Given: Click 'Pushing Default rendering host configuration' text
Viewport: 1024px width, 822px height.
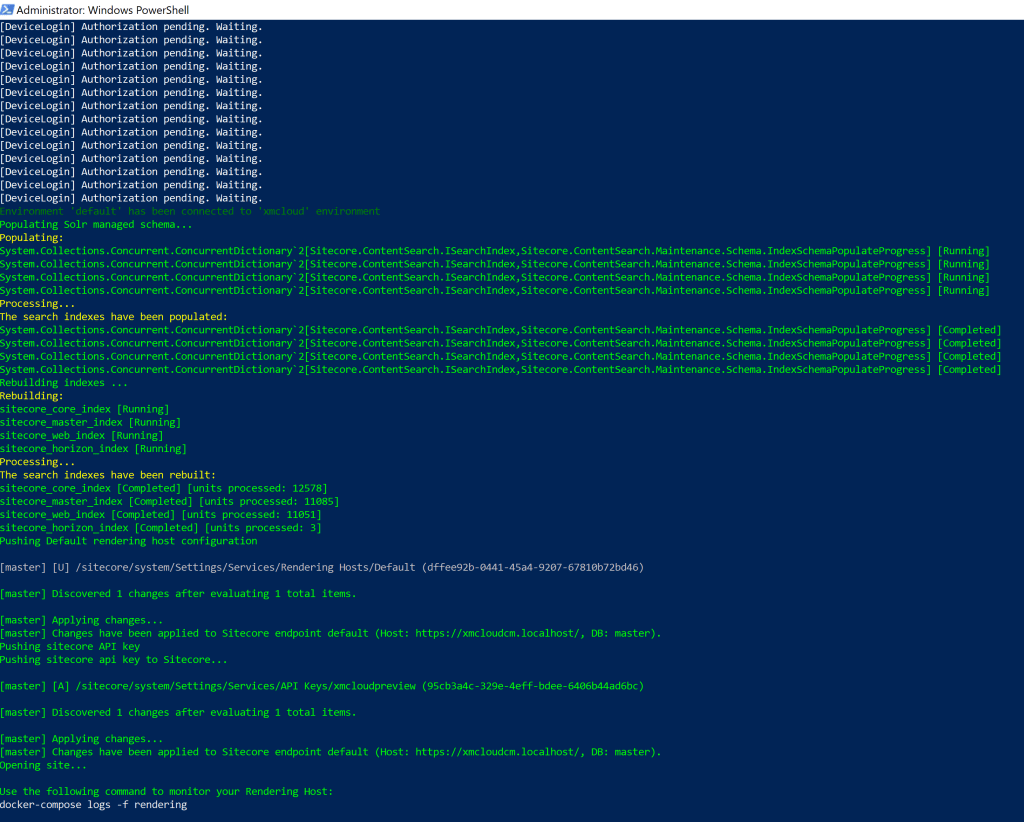Looking at the screenshot, I should pyautogui.click(x=128, y=541).
